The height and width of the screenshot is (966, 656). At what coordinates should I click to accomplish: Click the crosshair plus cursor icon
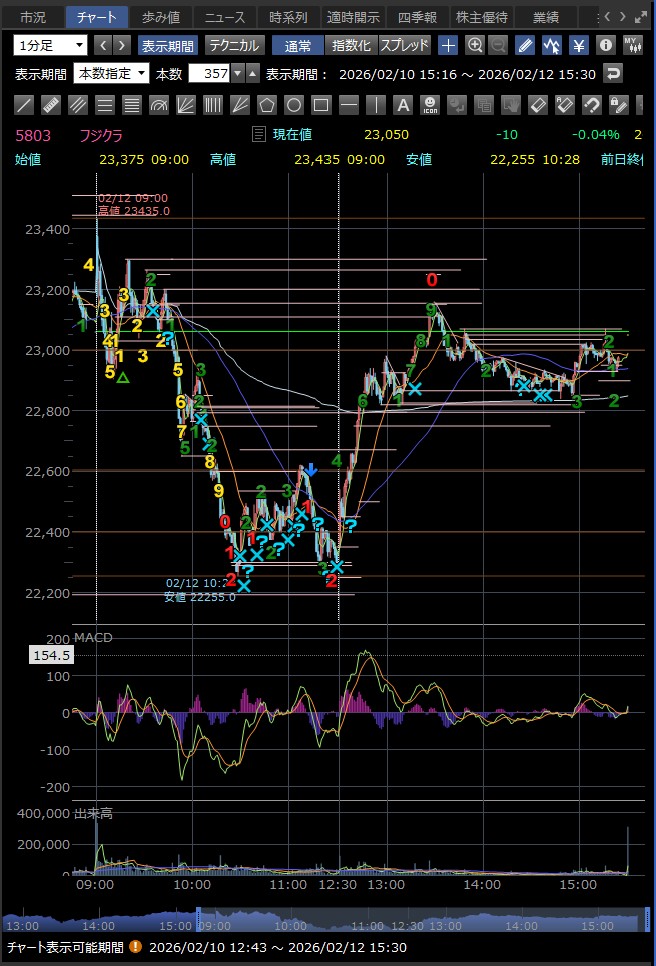click(449, 45)
